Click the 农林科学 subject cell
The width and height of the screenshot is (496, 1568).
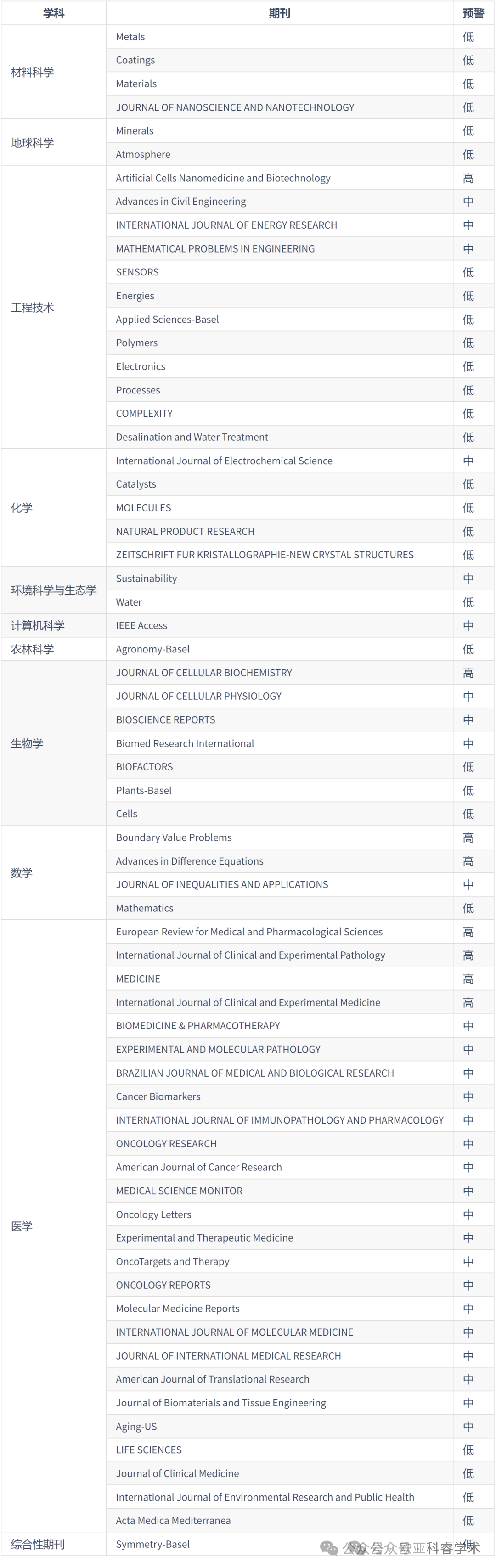click(x=54, y=649)
